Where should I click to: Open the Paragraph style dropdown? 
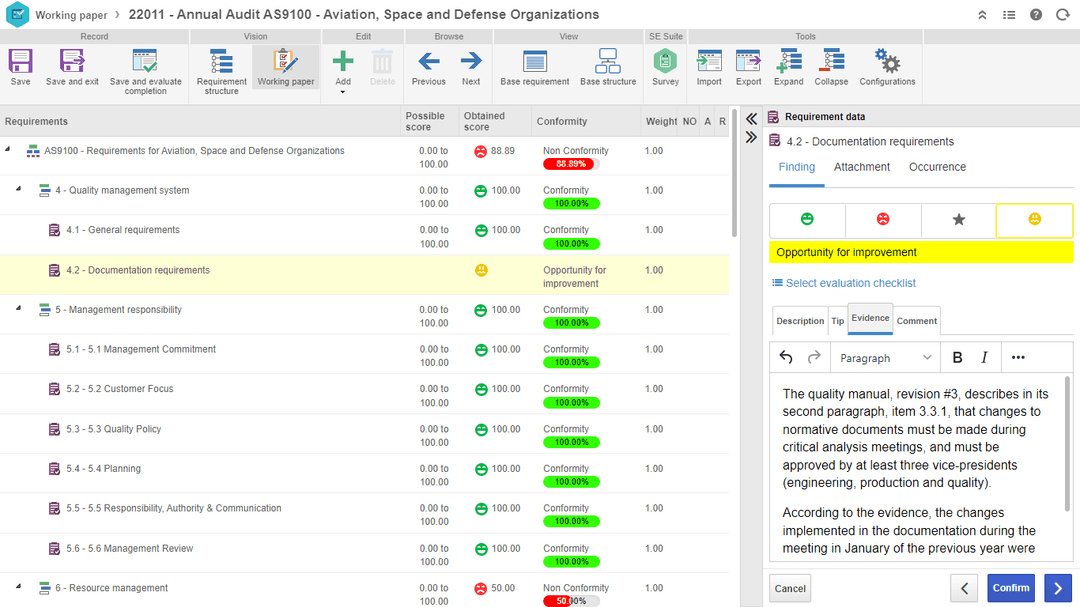pos(885,358)
